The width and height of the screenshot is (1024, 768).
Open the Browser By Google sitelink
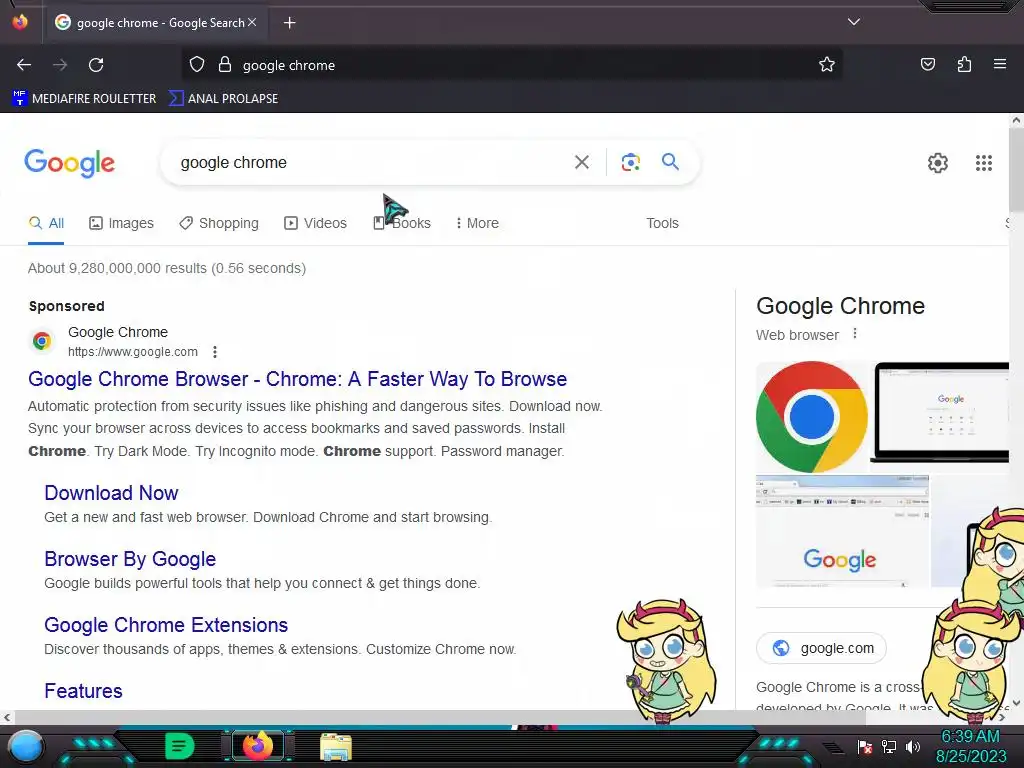130,559
